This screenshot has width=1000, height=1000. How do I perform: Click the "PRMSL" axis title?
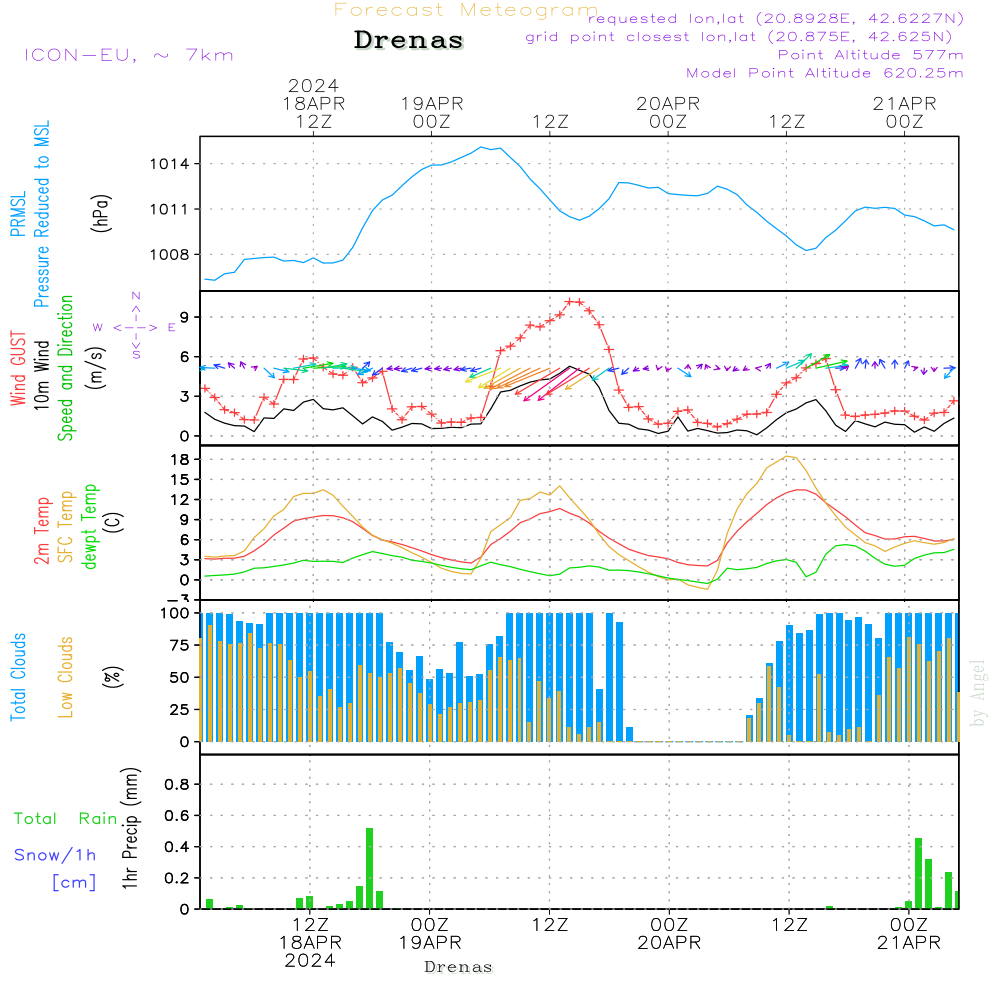18,214
